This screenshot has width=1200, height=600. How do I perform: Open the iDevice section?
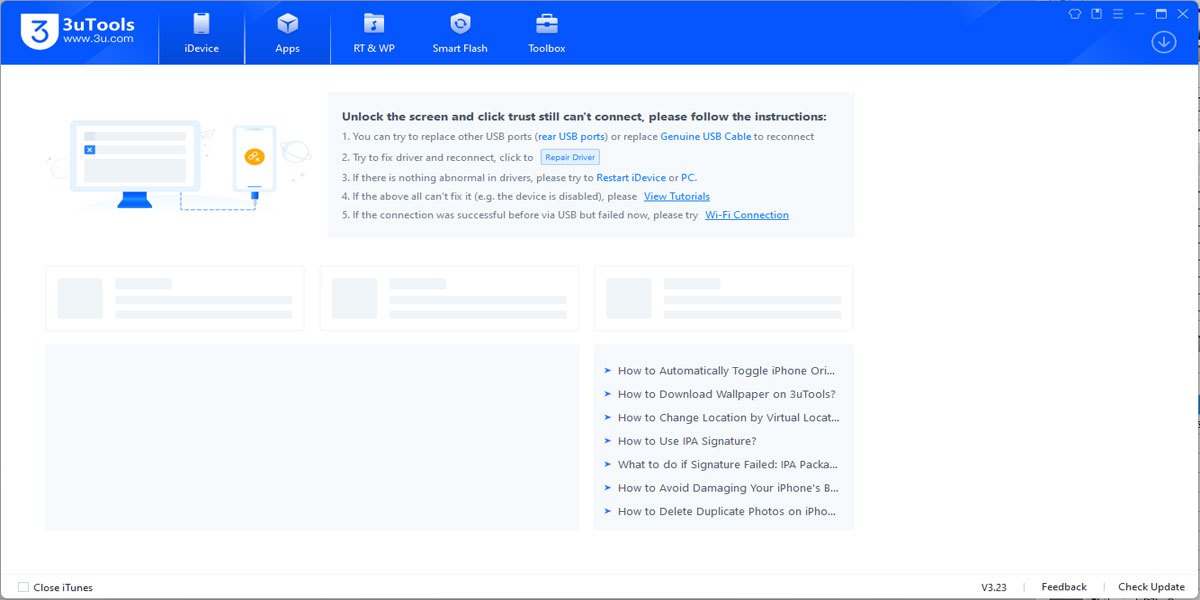tap(201, 33)
